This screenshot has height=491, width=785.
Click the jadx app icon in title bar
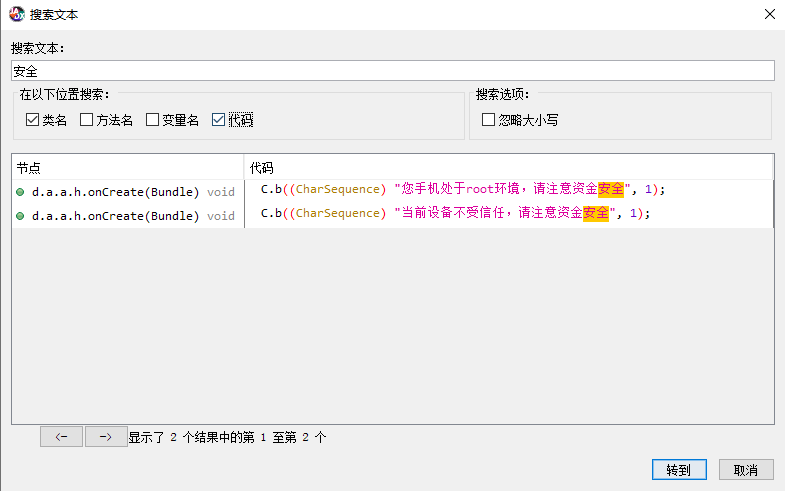point(17,14)
